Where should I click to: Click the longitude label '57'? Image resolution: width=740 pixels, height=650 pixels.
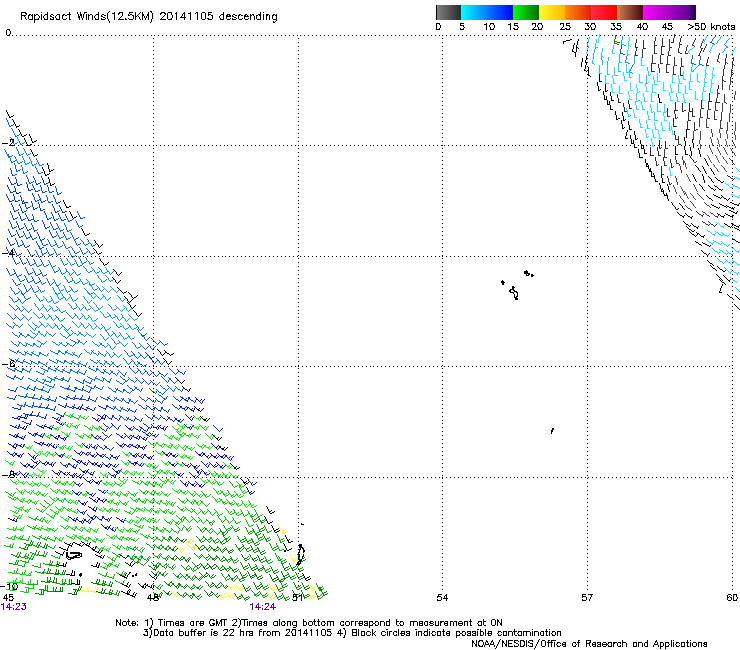(587, 598)
